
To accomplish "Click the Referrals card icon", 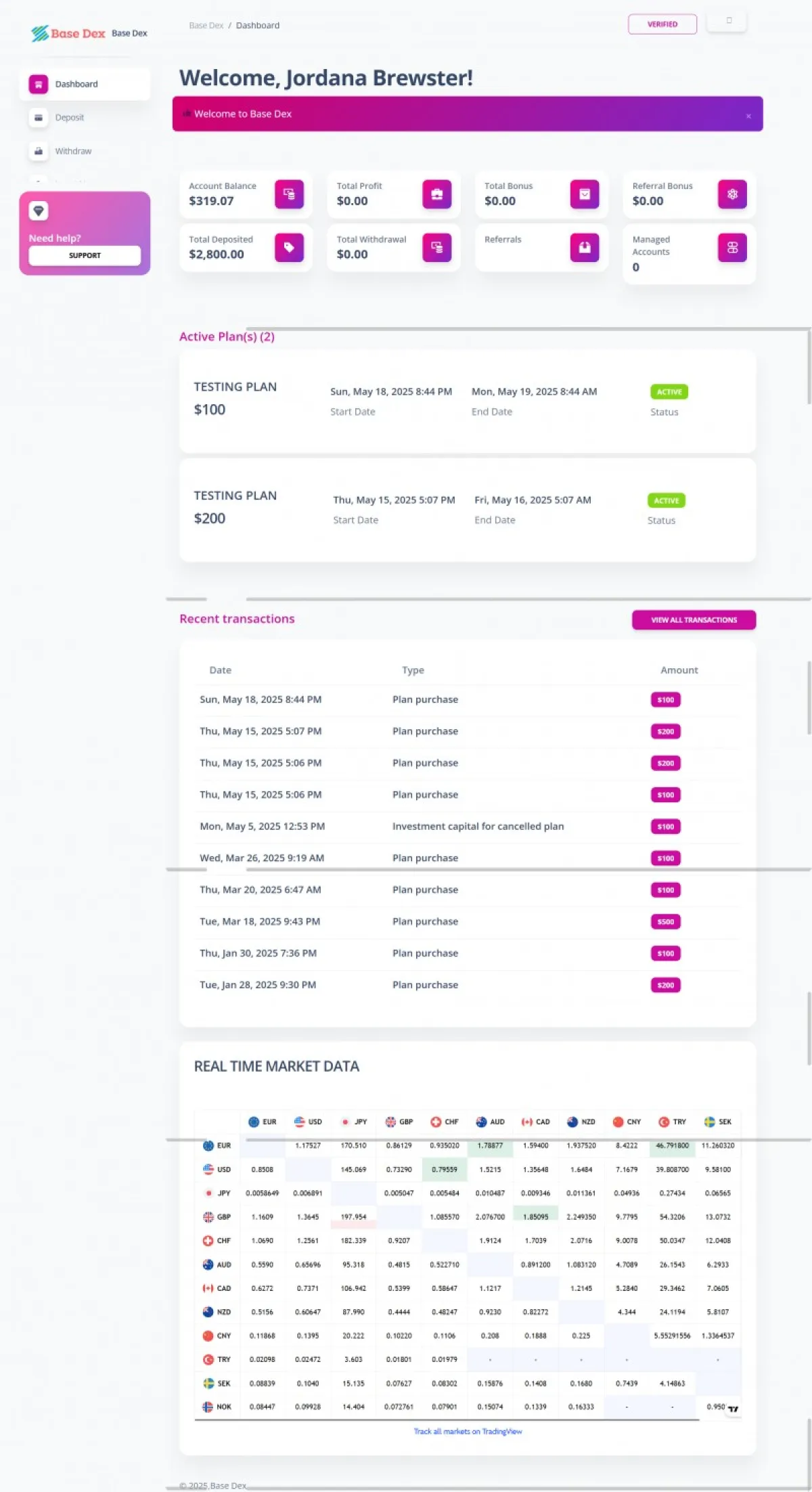I will (x=585, y=248).
